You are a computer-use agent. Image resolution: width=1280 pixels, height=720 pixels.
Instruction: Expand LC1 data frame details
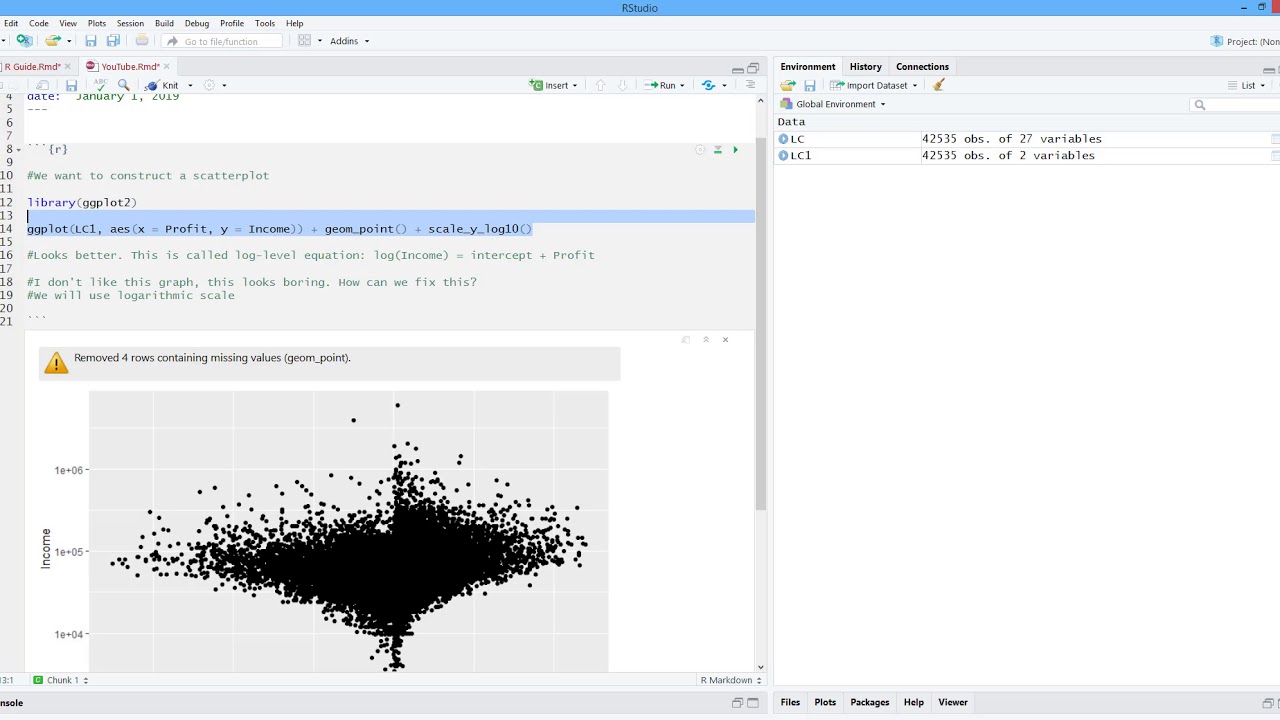(x=783, y=156)
